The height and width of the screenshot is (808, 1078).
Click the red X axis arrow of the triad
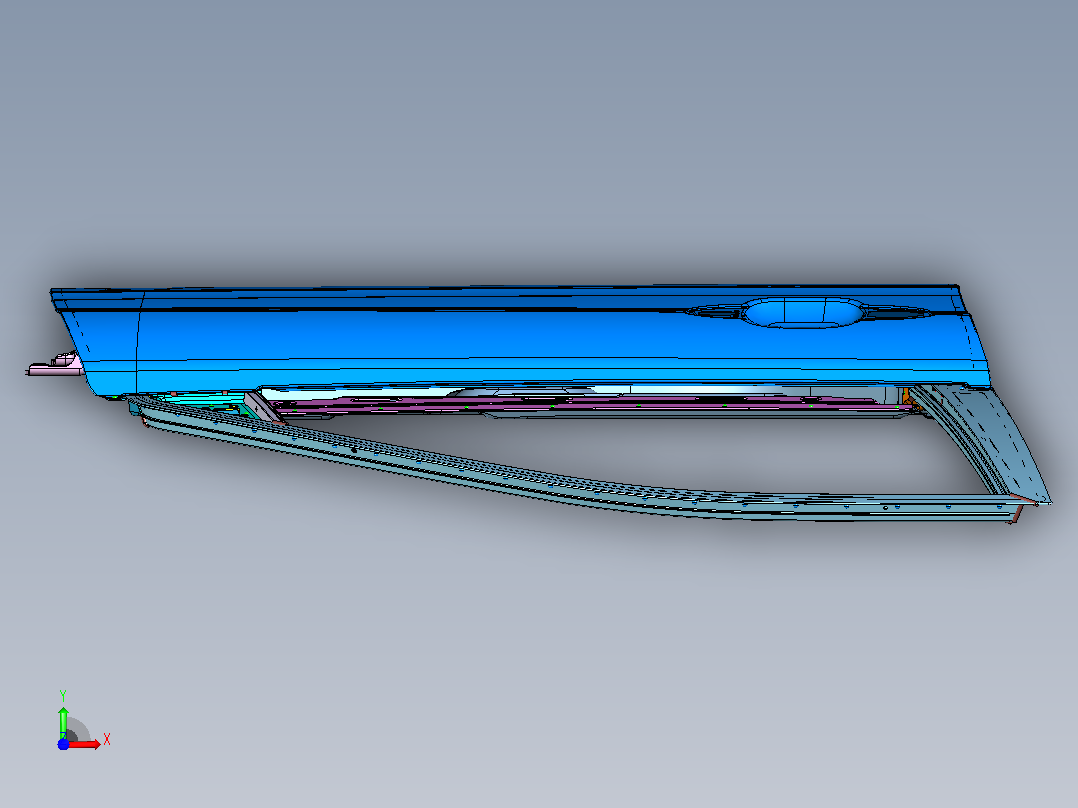86,744
